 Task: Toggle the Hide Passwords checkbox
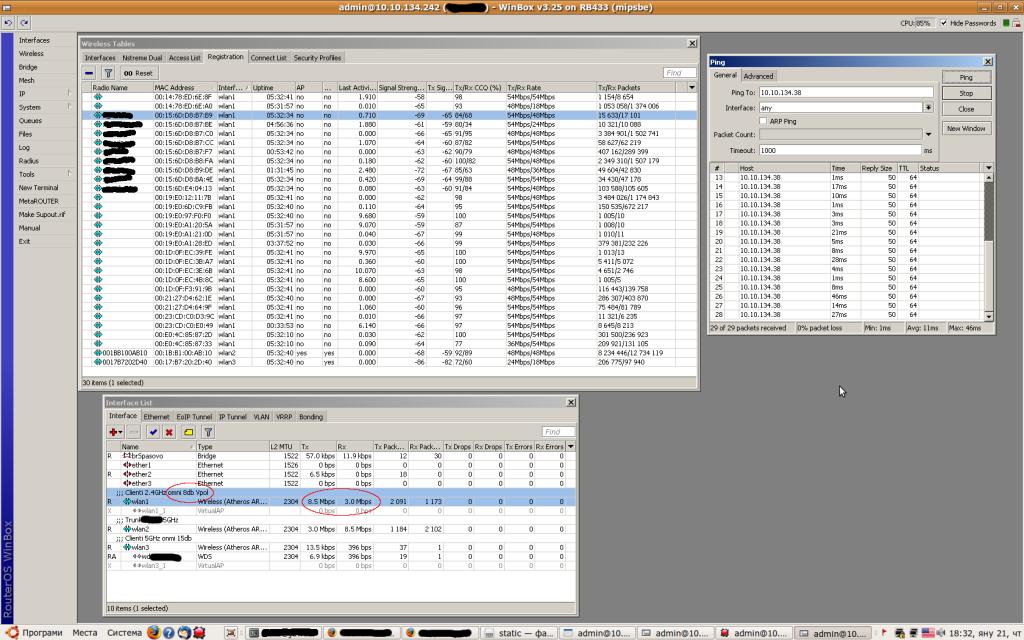tap(944, 22)
